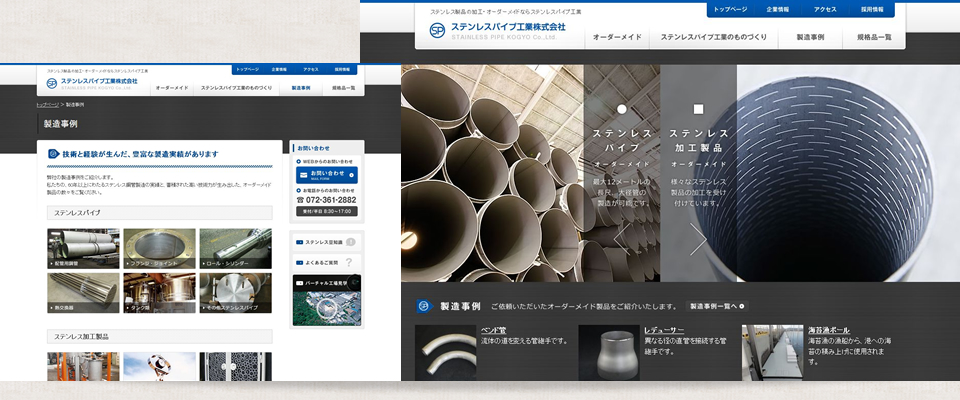Open ロール・シリンダー thumbnail
Image resolution: width=960 pixels, height=400 pixels.
tap(236, 248)
